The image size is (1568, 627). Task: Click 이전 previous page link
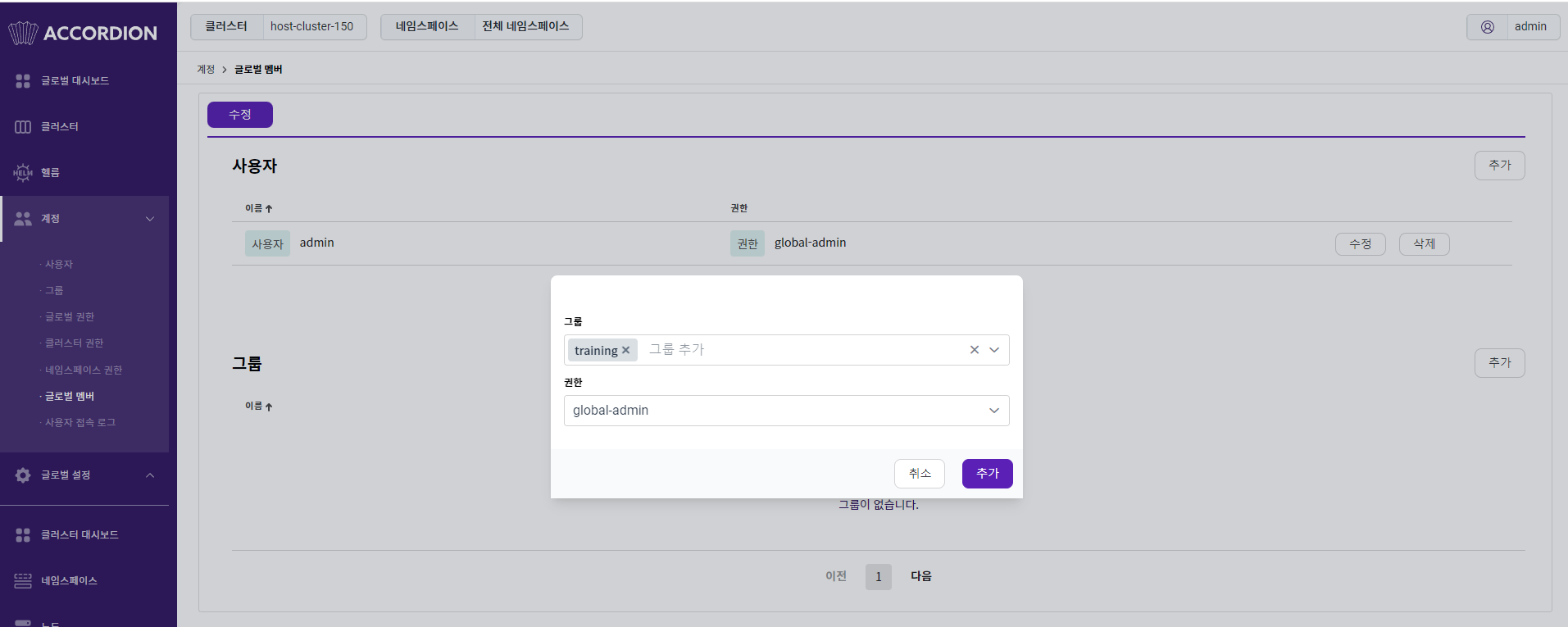[x=836, y=576]
